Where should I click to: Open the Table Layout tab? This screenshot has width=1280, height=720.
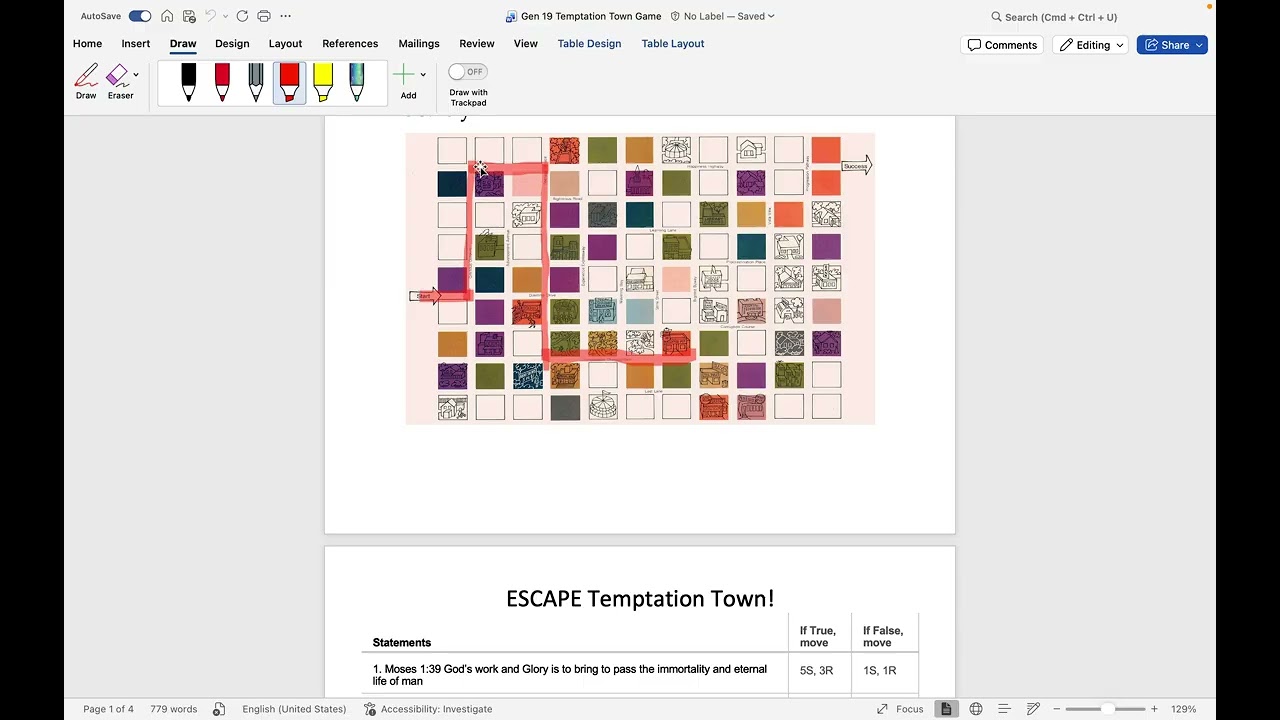[673, 44]
